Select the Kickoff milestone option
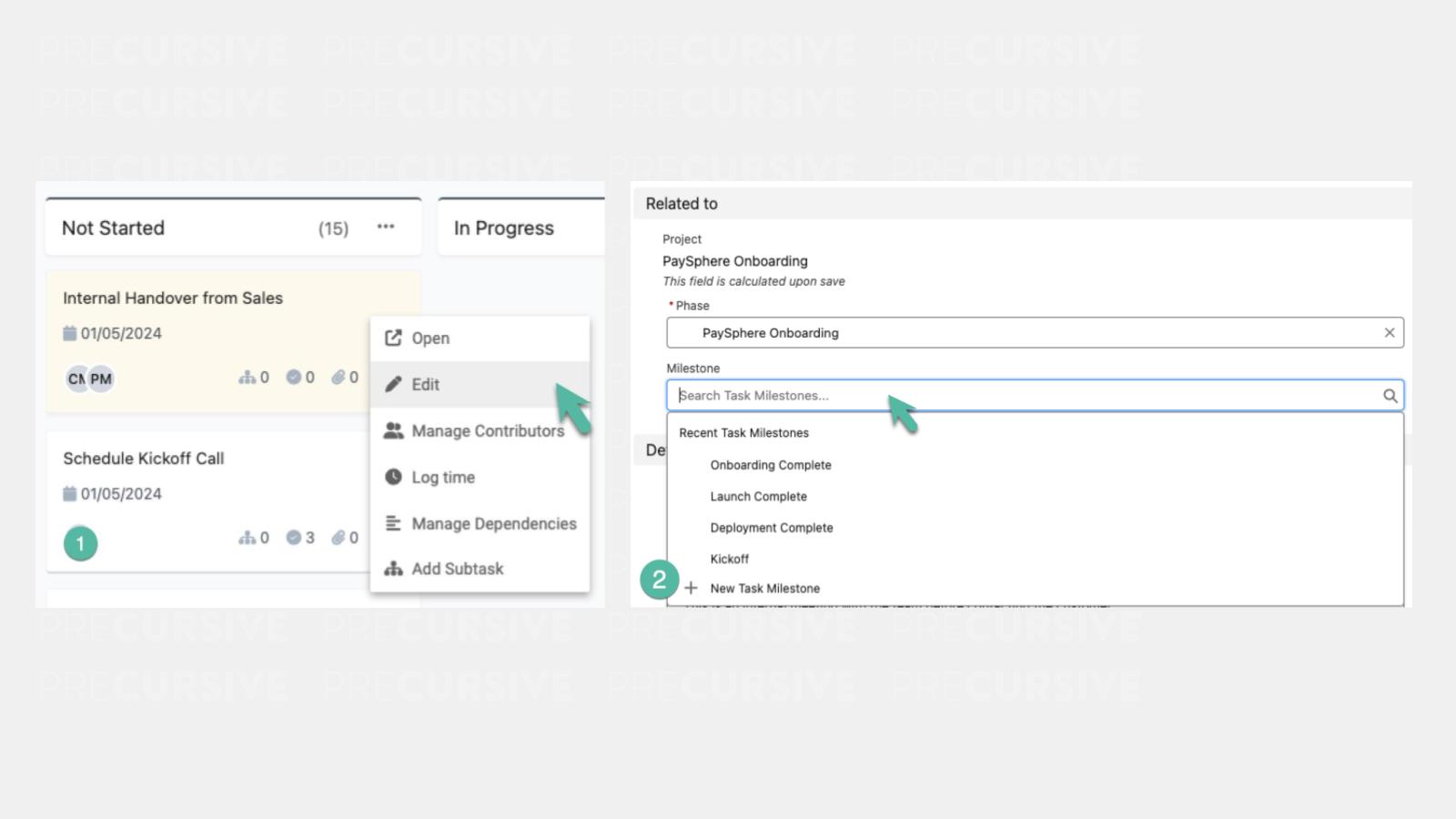 pos(729,559)
